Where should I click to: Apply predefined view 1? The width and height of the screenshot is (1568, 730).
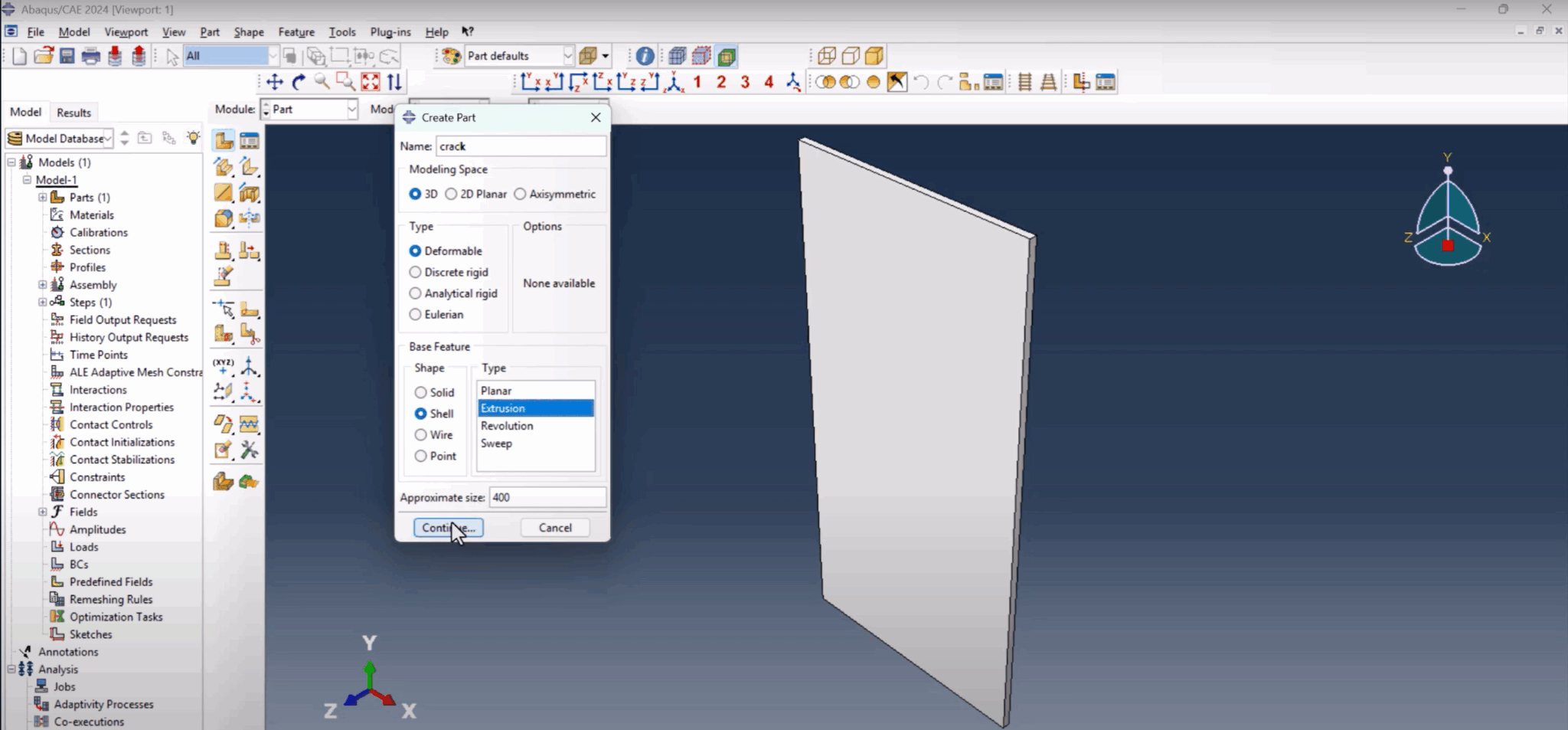coord(697,82)
